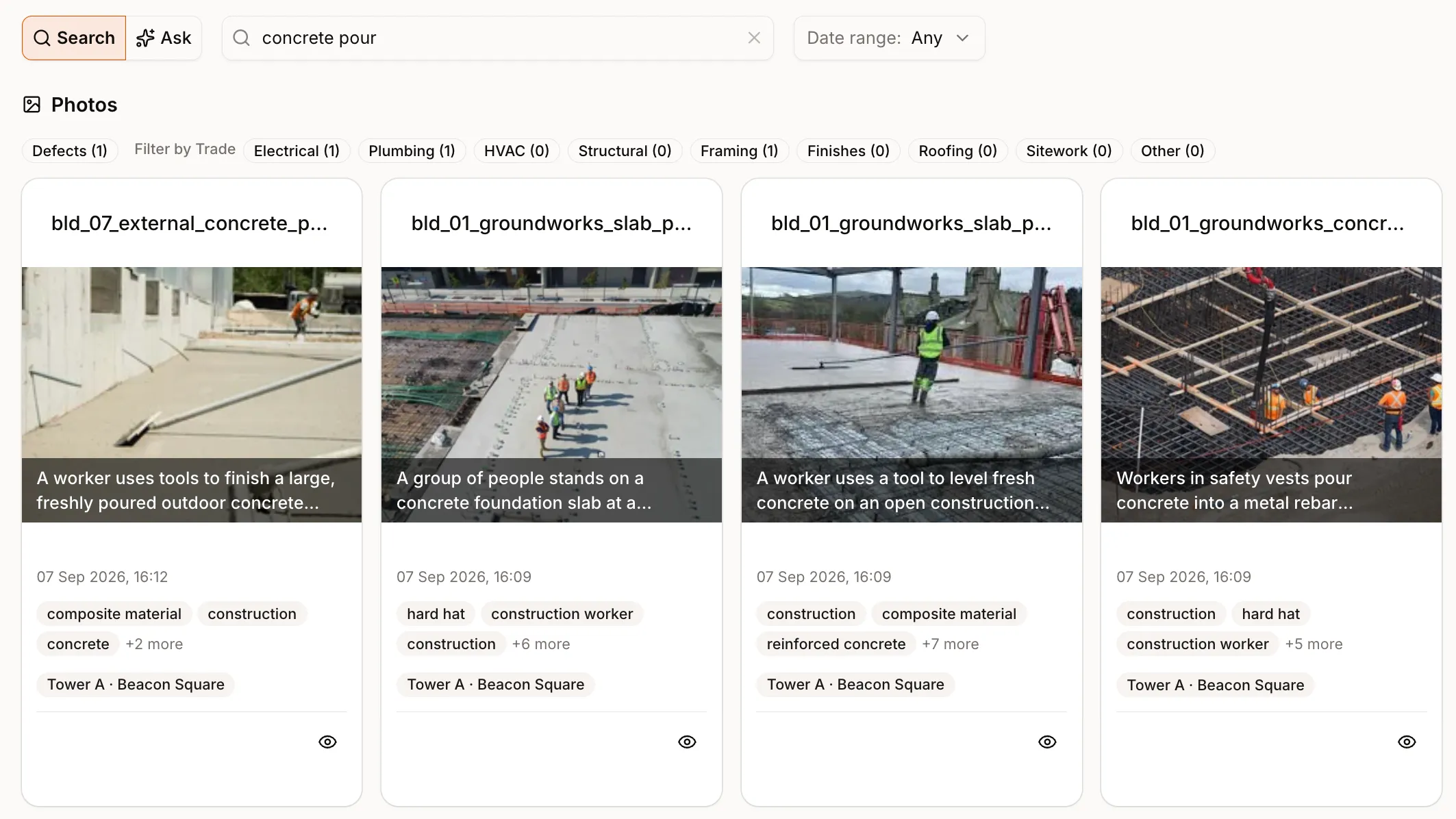The width and height of the screenshot is (1456, 819).
Task: Click '07 Sep 2026, 16:12' timestamp
Action: tap(102, 577)
